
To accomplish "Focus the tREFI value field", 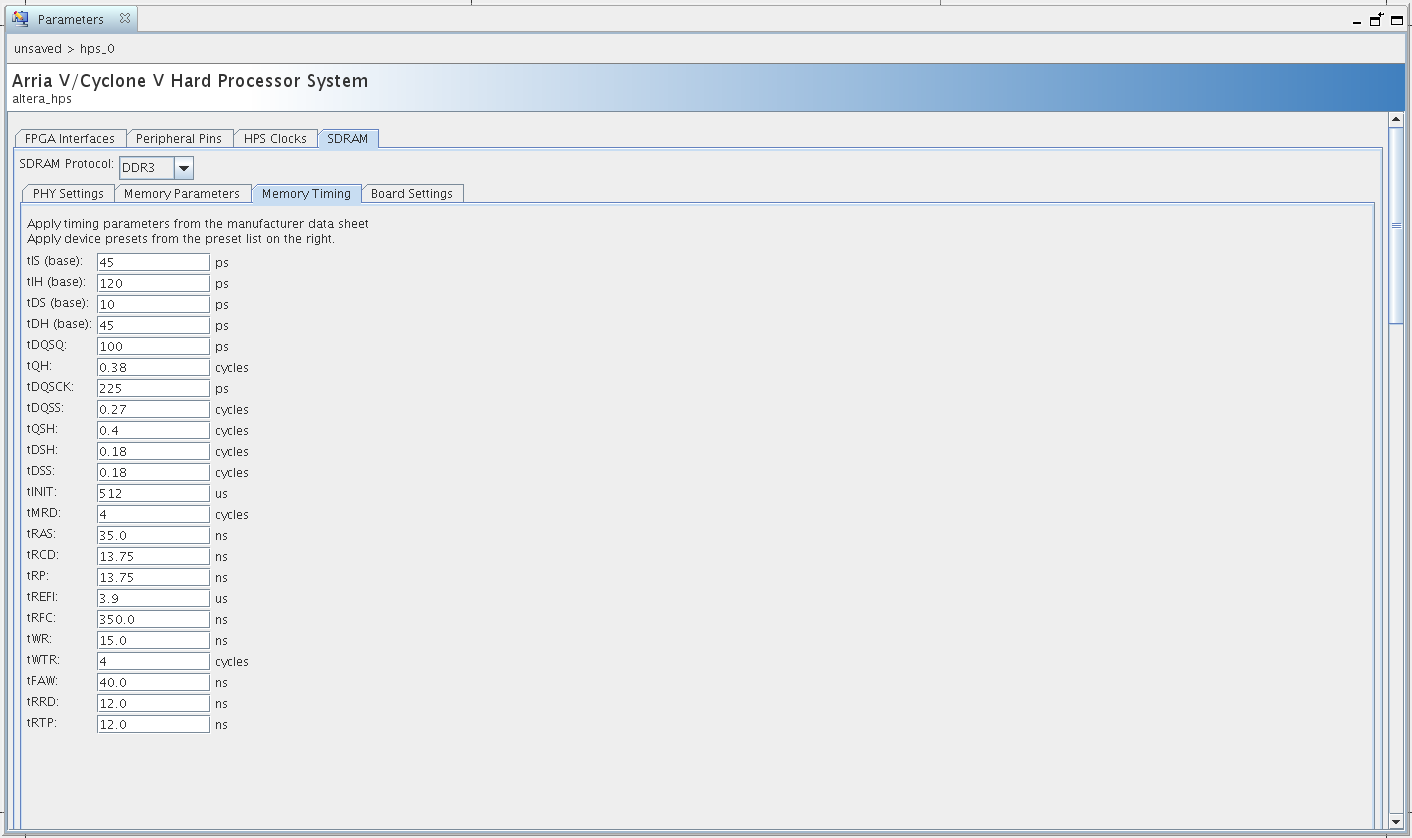I will pyautogui.click(x=153, y=598).
